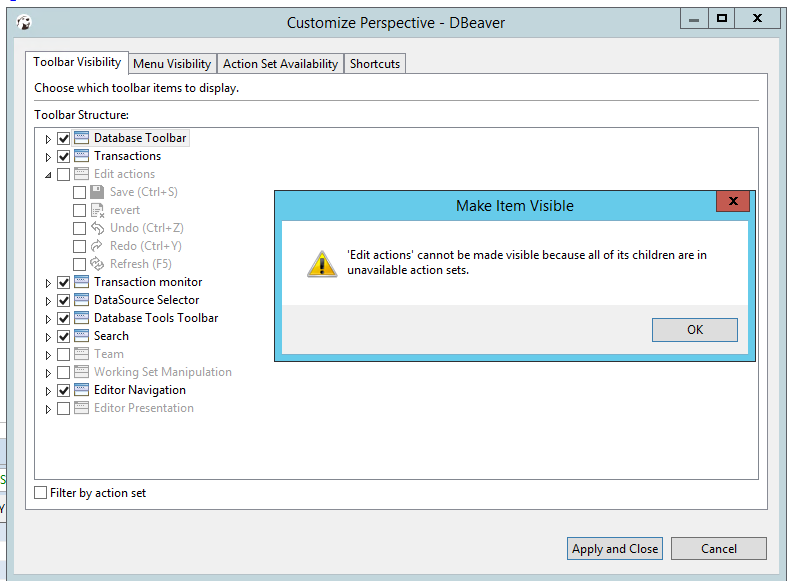Click the Transactions toolbar icon
Viewport: 787px width, 581px height.
pos(81,156)
